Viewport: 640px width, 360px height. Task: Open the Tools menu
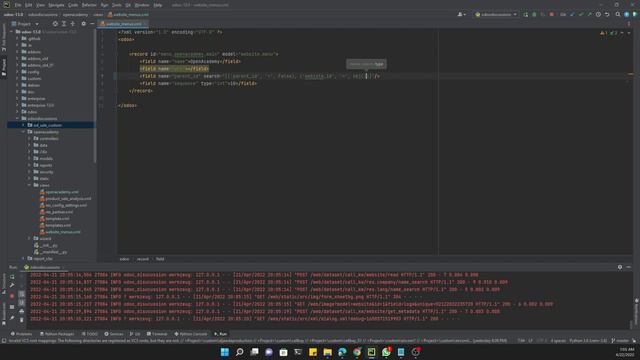tap(117, 5)
